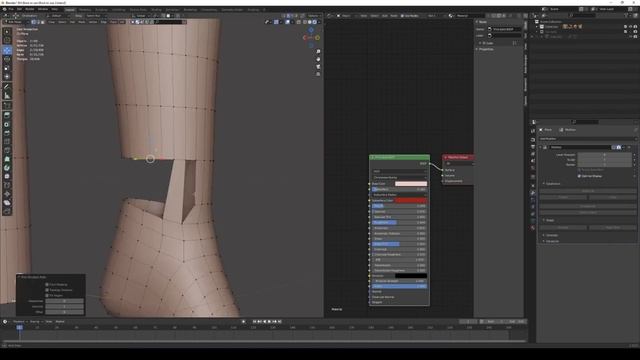Viewport: 640px width, 360px height.
Task: Select the Measure tool
Action: 7,96
